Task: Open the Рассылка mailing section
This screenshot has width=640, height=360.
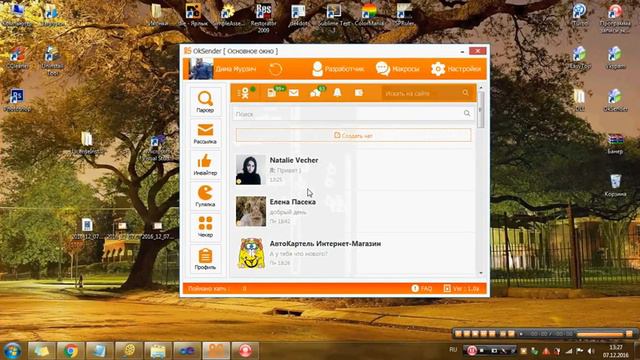Action: pyautogui.click(x=205, y=133)
